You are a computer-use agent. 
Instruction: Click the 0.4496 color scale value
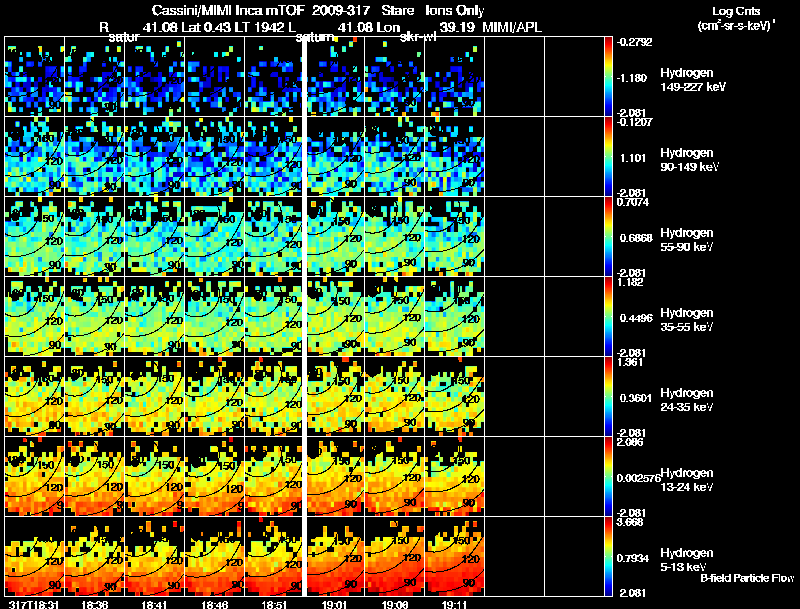click(636, 318)
